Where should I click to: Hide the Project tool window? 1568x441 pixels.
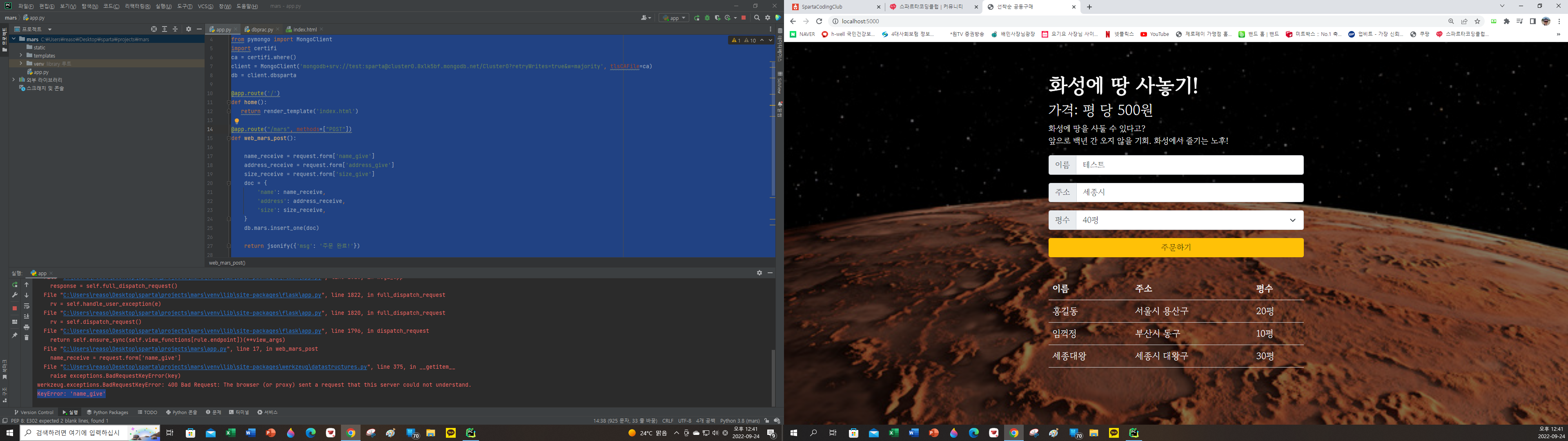pyautogui.click(x=199, y=29)
